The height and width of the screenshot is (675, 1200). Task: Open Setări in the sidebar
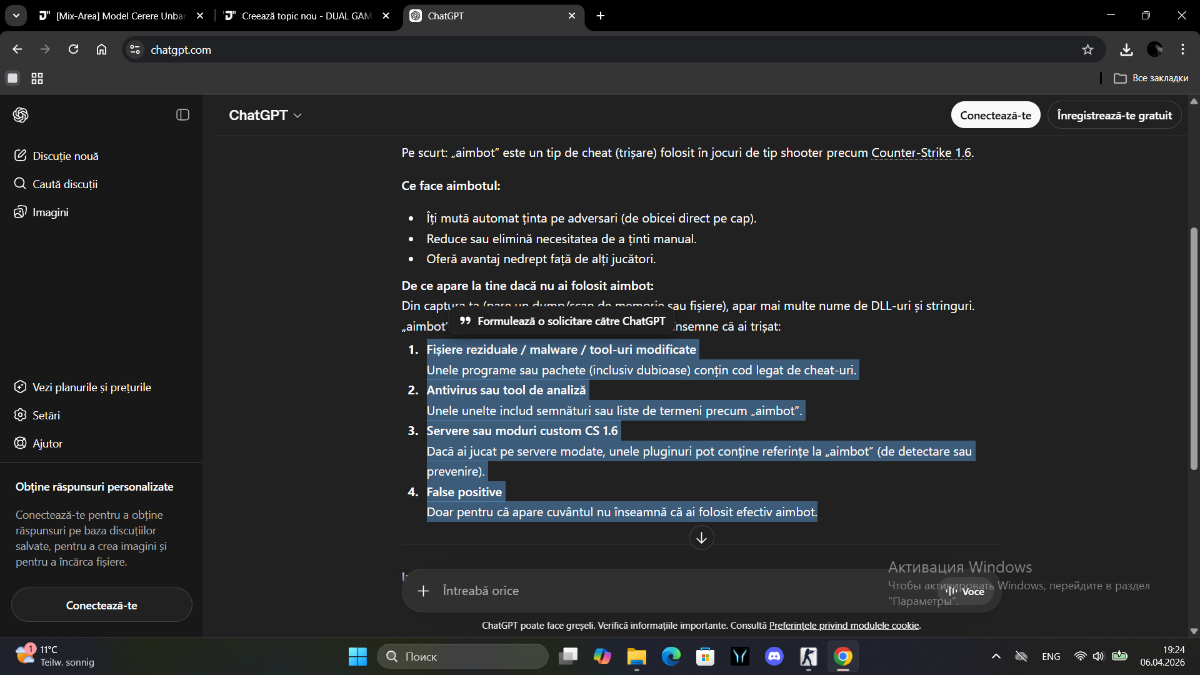pos(47,415)
